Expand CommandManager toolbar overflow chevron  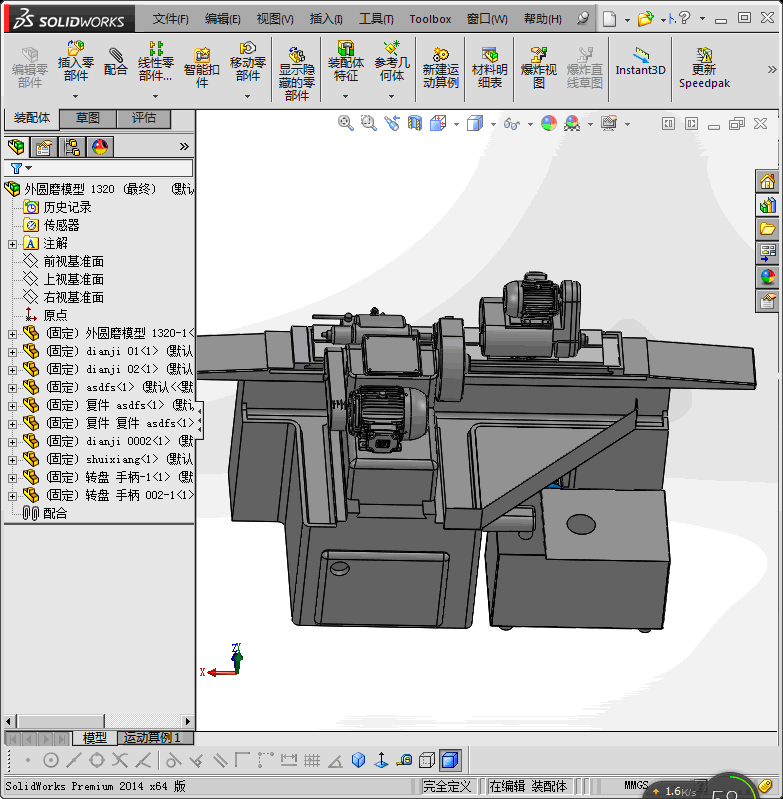click(772, 69)
